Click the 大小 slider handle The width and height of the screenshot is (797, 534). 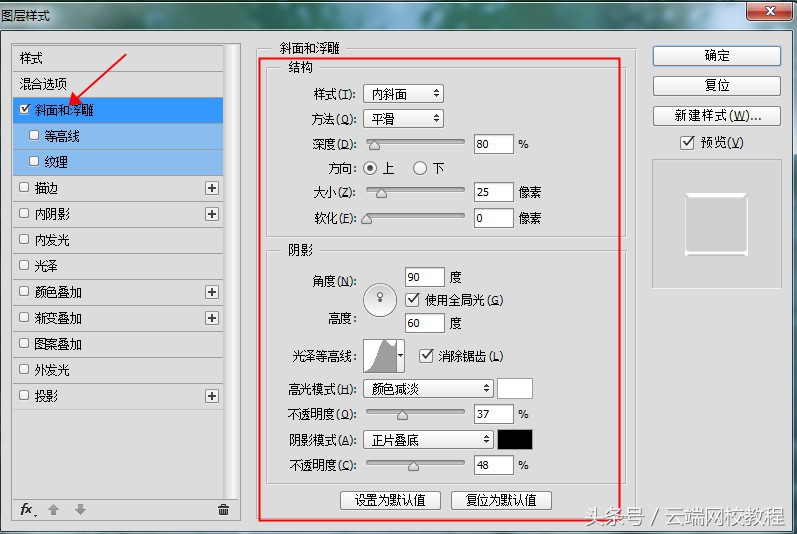click(x=381, y=193)
